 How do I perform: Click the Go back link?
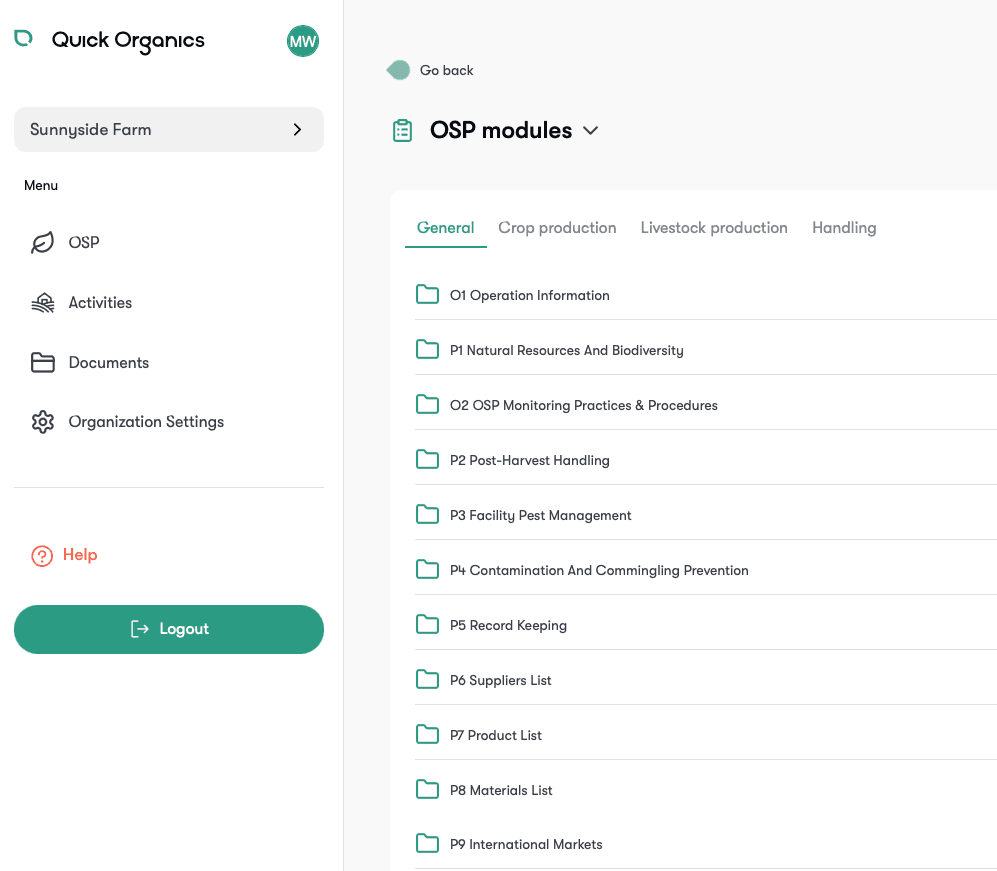tap(445, 70)
